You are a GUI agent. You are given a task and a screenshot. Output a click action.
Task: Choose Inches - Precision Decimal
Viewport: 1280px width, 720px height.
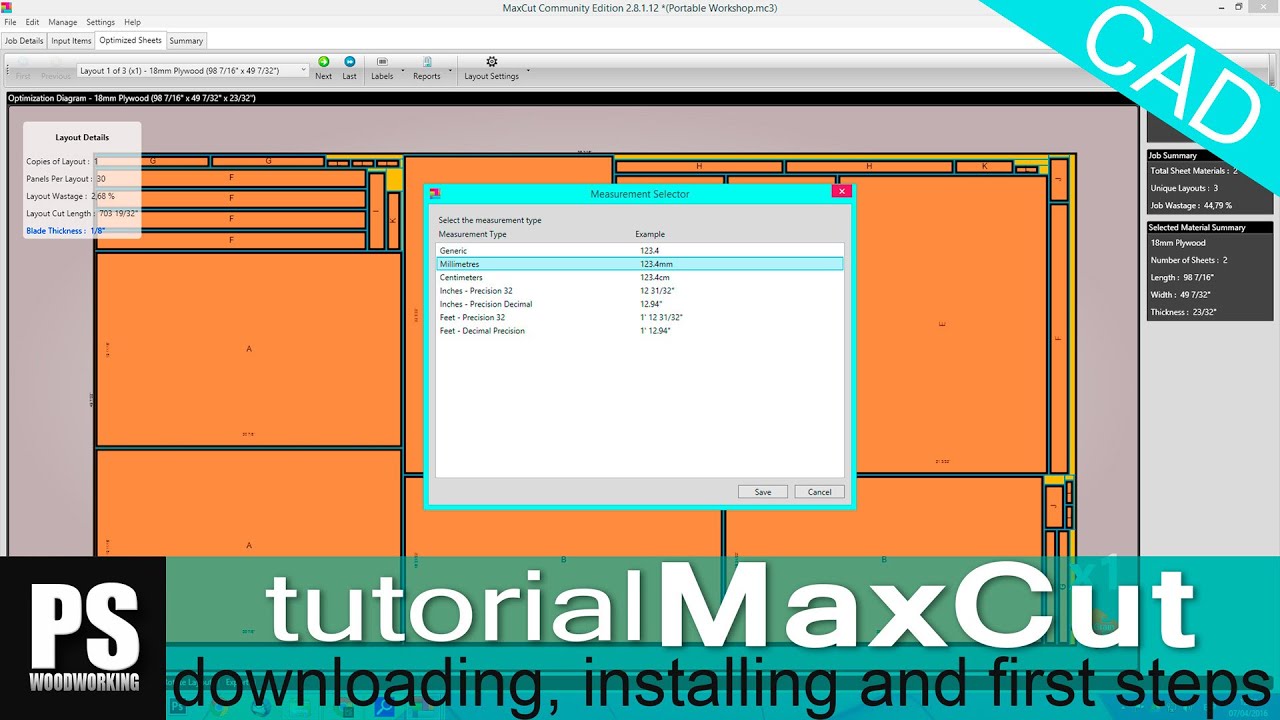[640, 304]
